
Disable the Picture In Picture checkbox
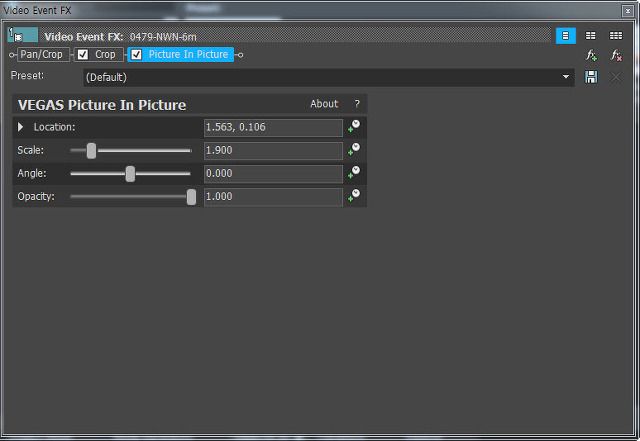136,54
